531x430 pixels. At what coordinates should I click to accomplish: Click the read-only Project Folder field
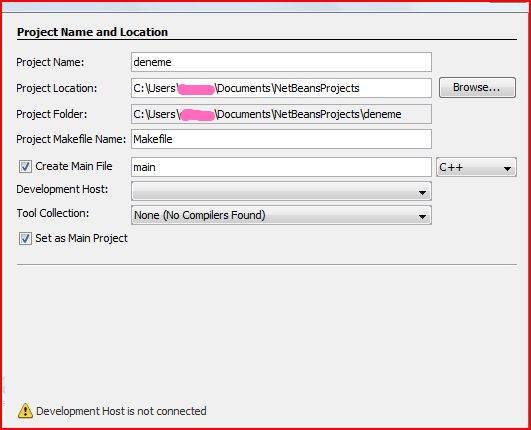(281, 114)
